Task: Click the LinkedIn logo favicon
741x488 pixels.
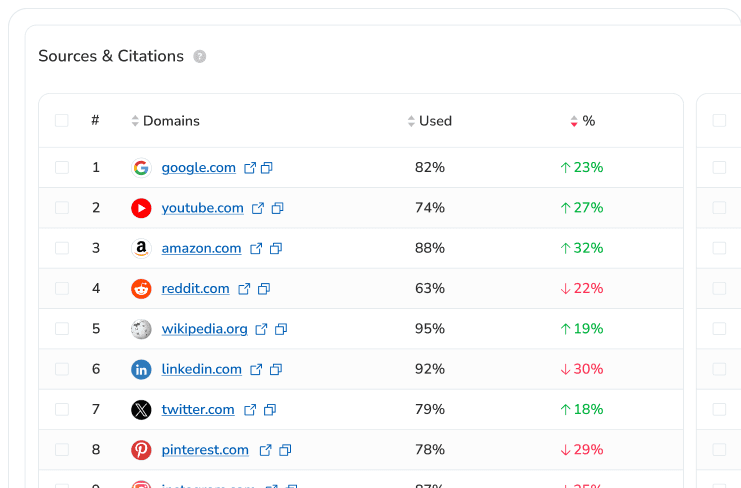Action: click(x=141, y=369)
